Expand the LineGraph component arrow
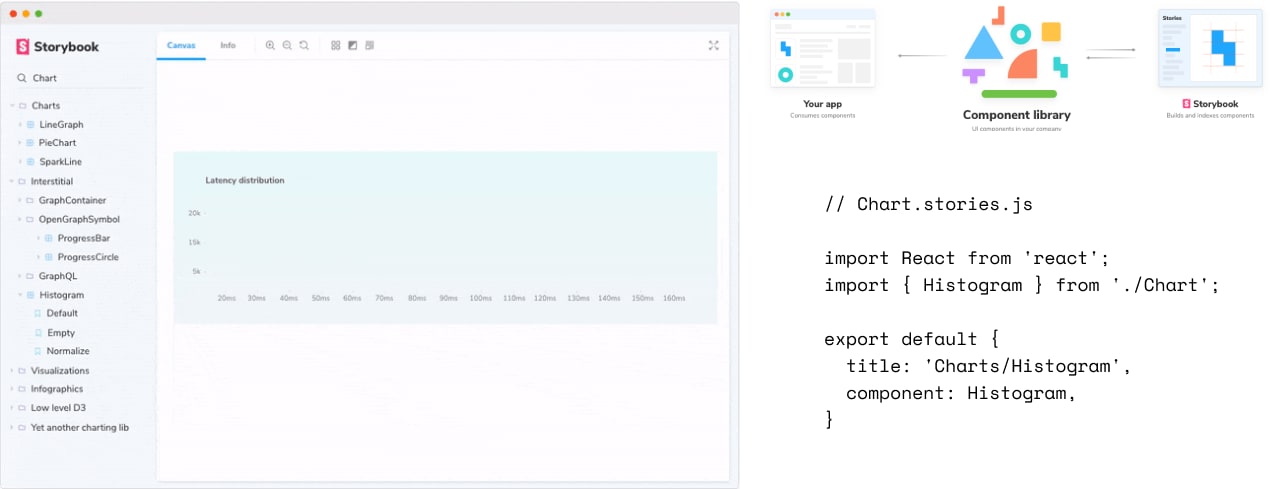The image size is (1280, 489). (20, 125)
